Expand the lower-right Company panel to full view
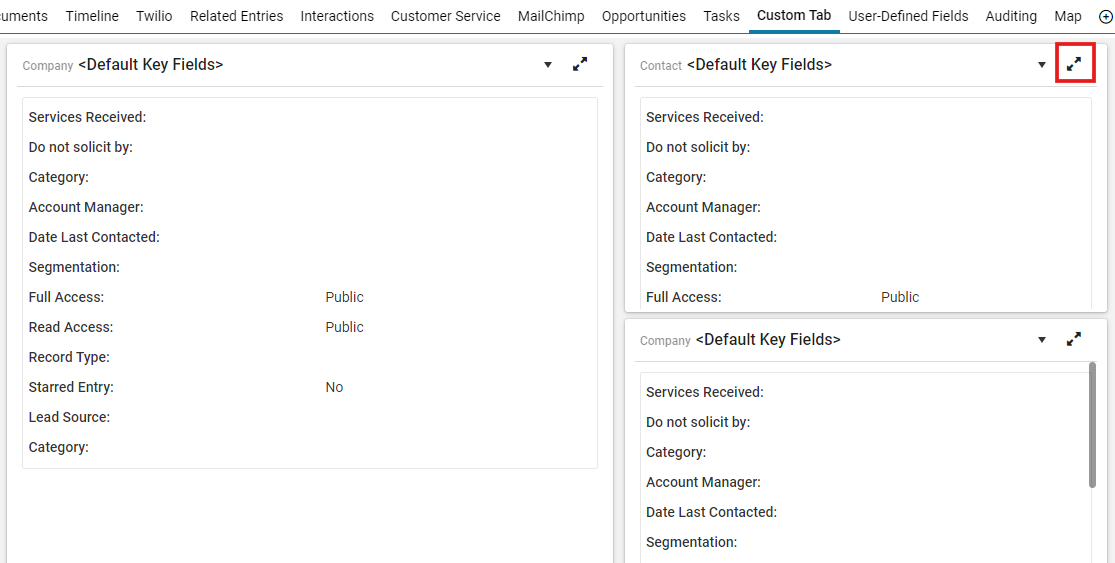1115x563 pixels. (1074, 339)
